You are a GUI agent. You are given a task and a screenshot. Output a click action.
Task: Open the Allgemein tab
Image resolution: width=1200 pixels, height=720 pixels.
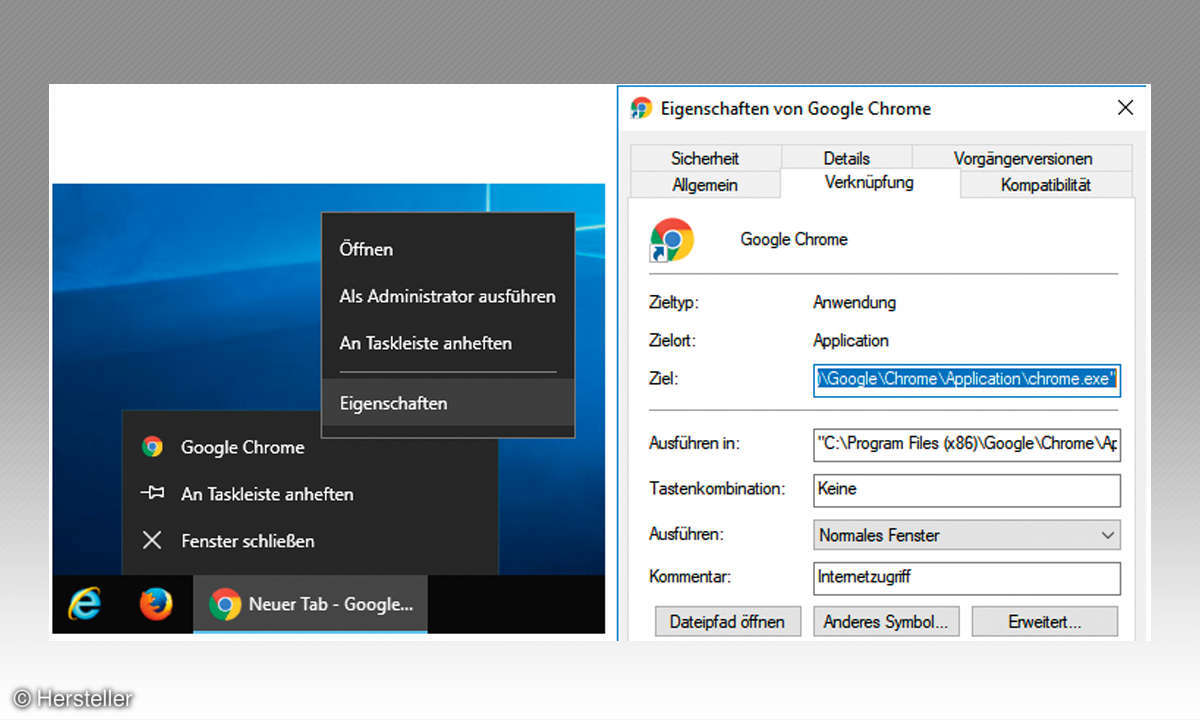click(705, 185)
